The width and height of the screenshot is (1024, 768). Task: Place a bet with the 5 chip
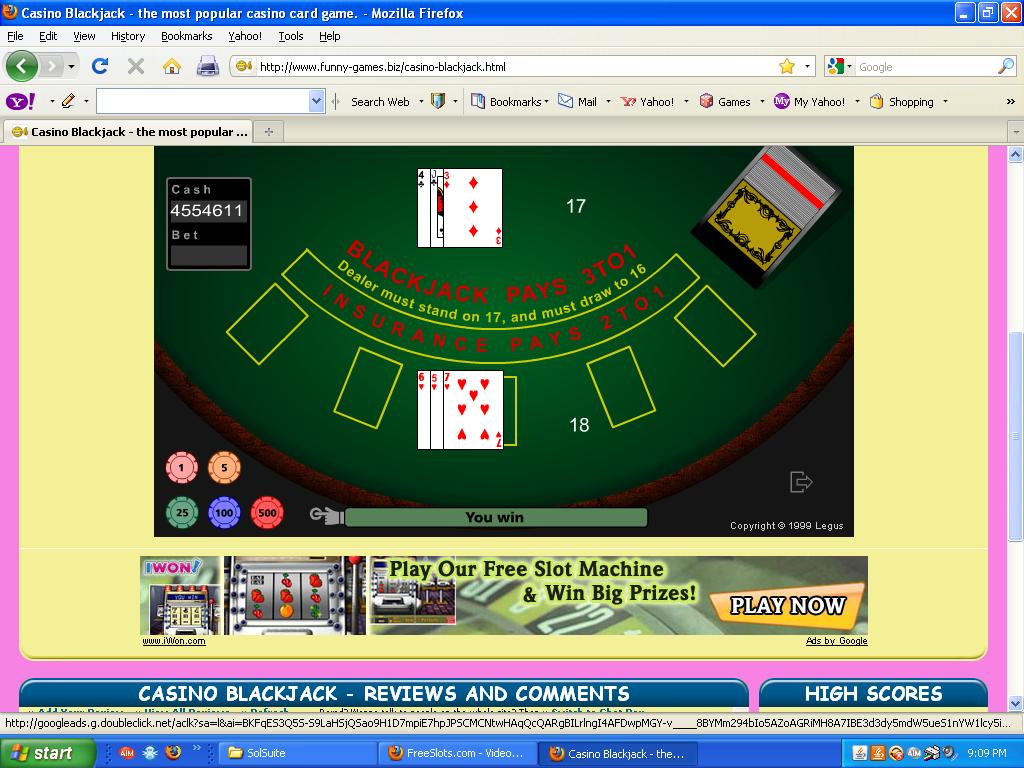224,468
